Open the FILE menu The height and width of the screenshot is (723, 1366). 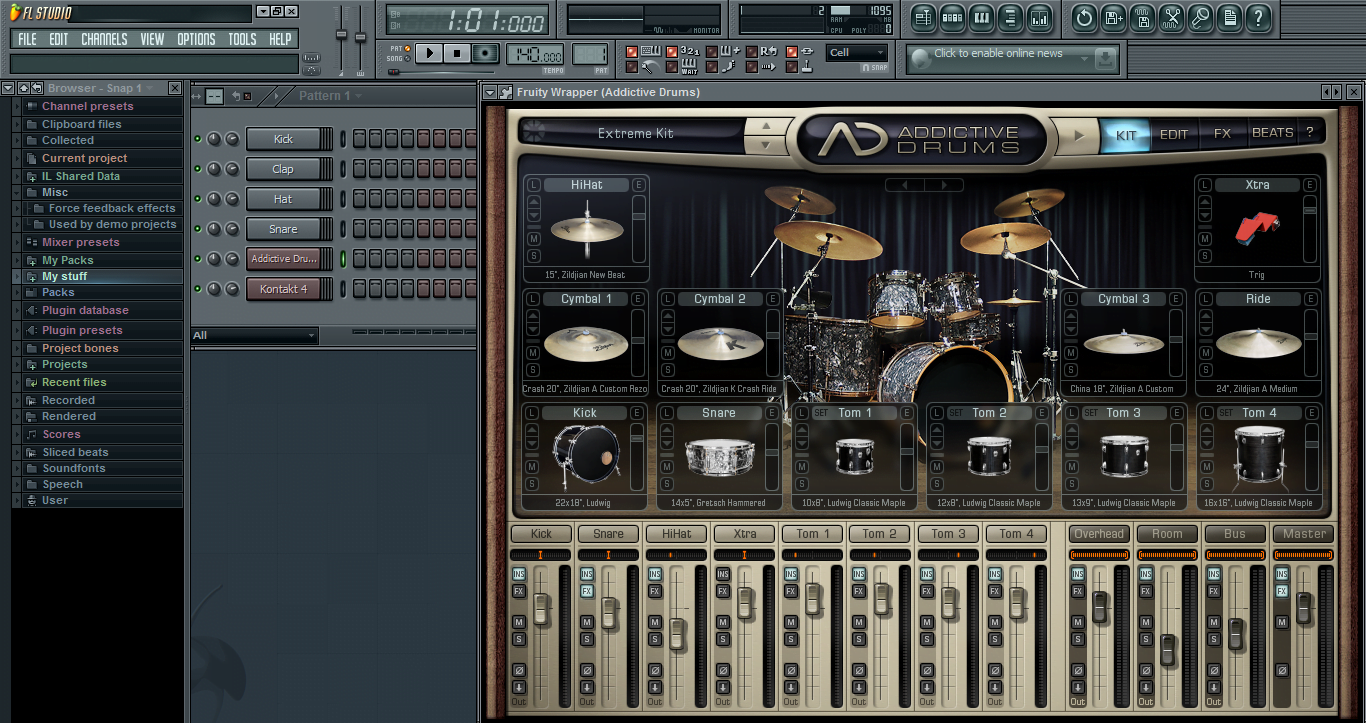click(x=27, y=39)
